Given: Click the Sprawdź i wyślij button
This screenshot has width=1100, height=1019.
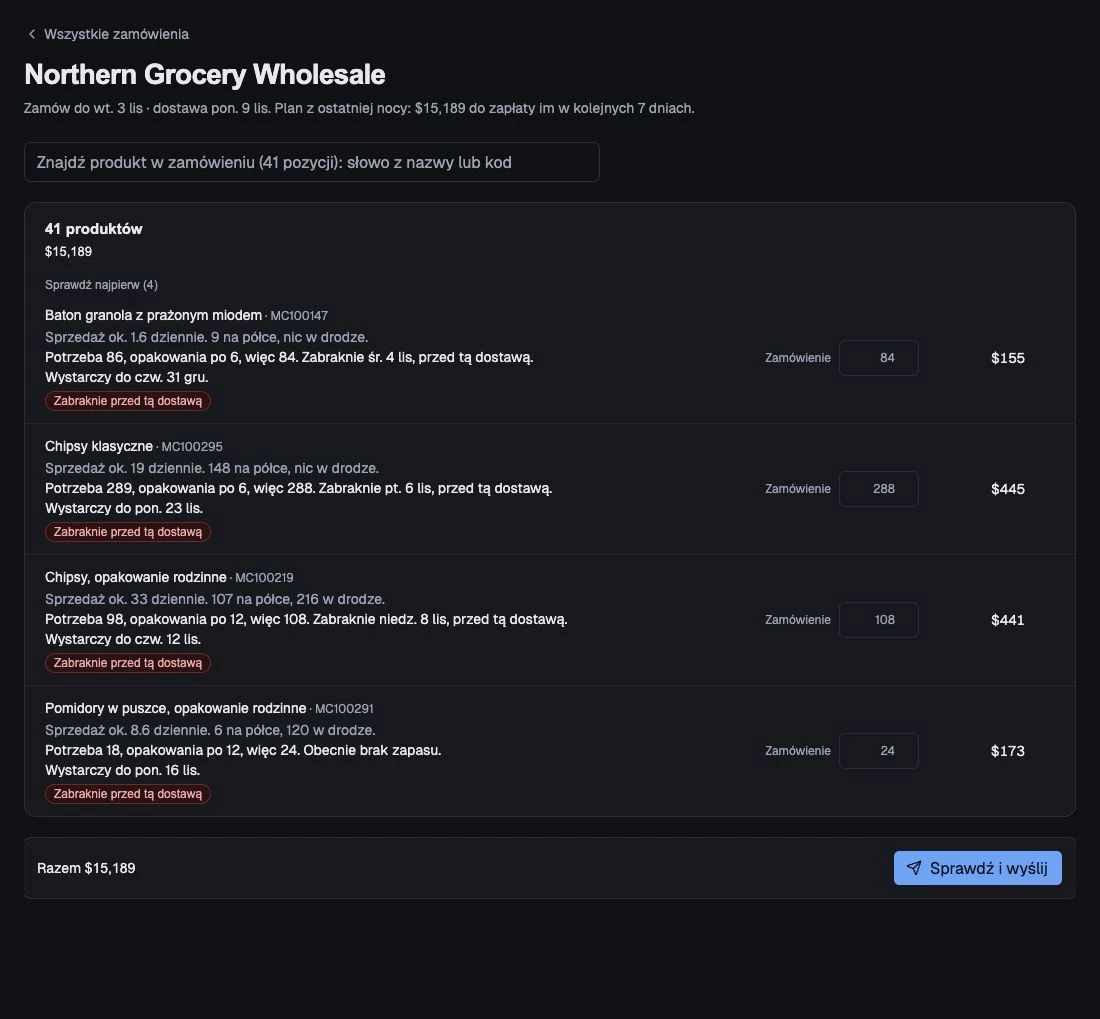Looking at the screenshot, I should tap(977, 868).
